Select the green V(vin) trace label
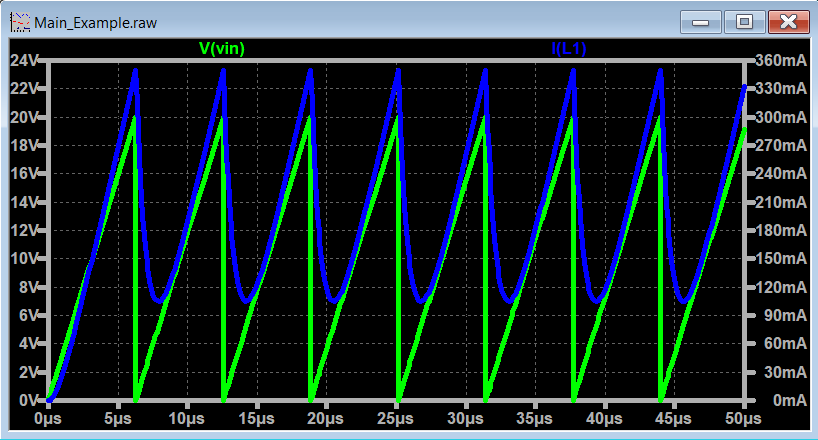This screenshot has width=818, height=440. point(222,48)
